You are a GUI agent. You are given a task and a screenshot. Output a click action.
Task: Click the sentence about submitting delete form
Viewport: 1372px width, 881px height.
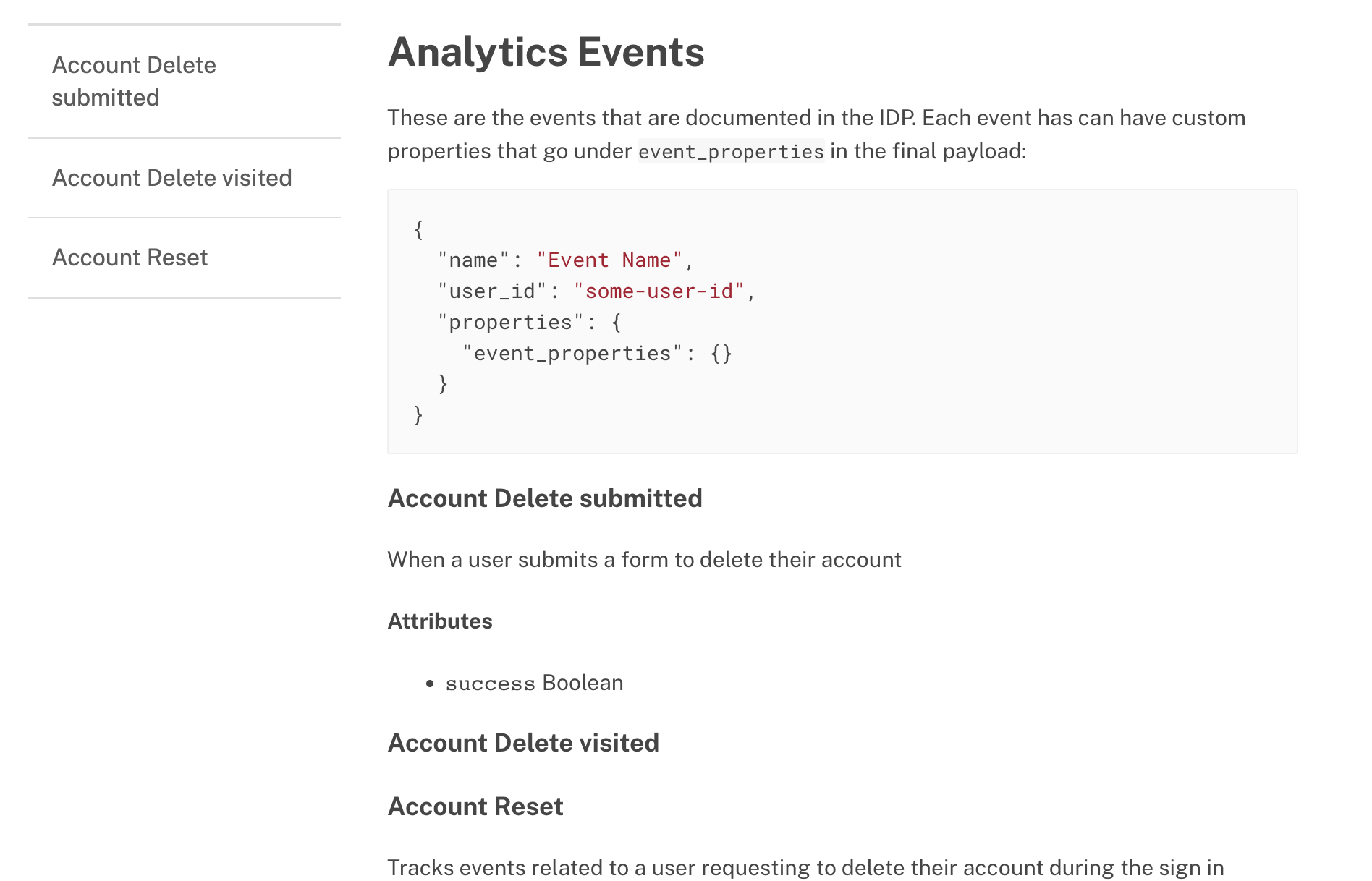point(644,560)
